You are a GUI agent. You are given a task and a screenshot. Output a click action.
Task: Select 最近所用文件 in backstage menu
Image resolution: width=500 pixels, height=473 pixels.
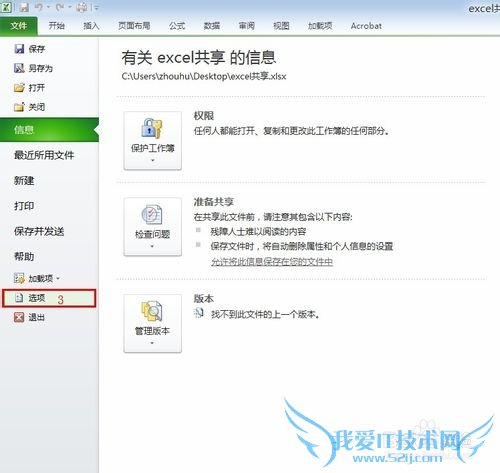click(44, 155)
